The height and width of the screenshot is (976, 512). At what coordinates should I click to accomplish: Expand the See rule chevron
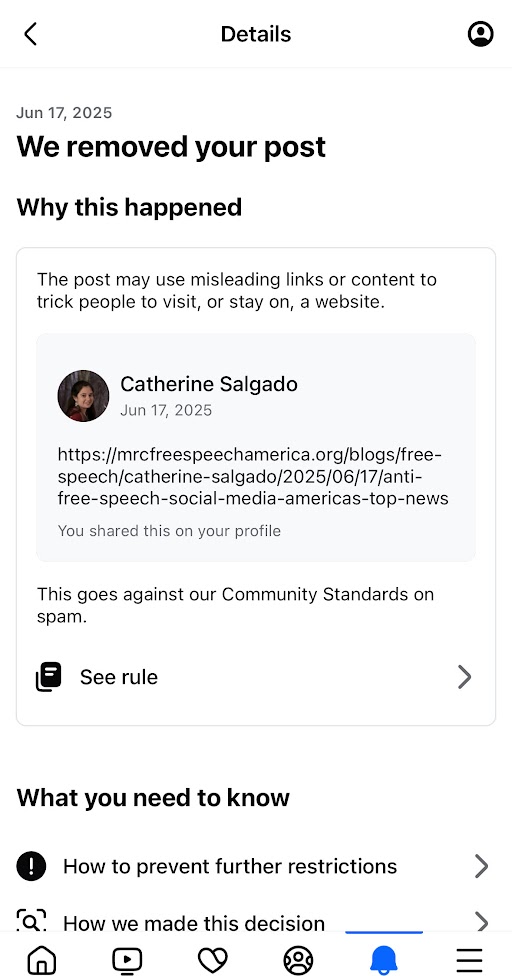coord(465,677)
